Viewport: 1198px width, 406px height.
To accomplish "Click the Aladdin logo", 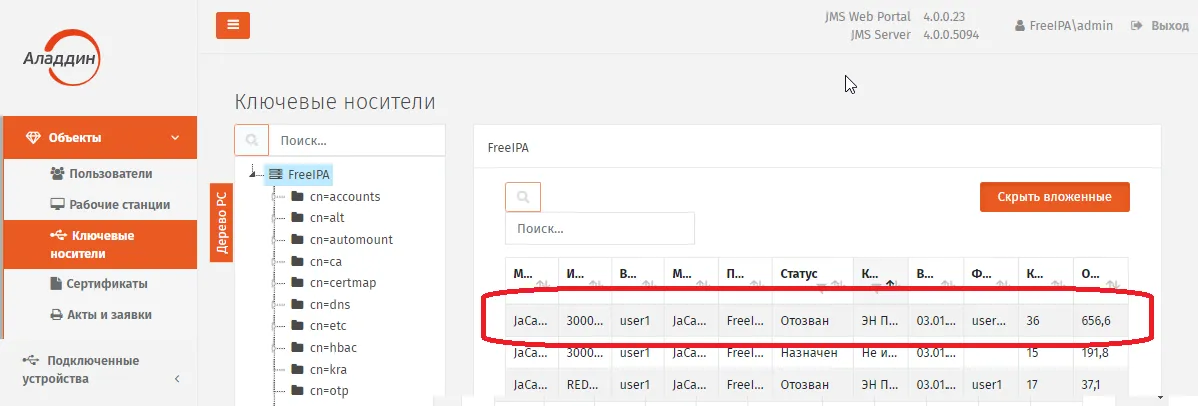I will point(61,59).
